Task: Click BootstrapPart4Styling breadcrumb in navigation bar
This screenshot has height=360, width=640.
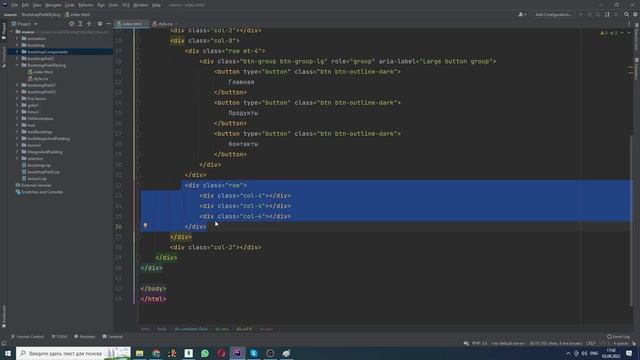Action: click(41, 15)
